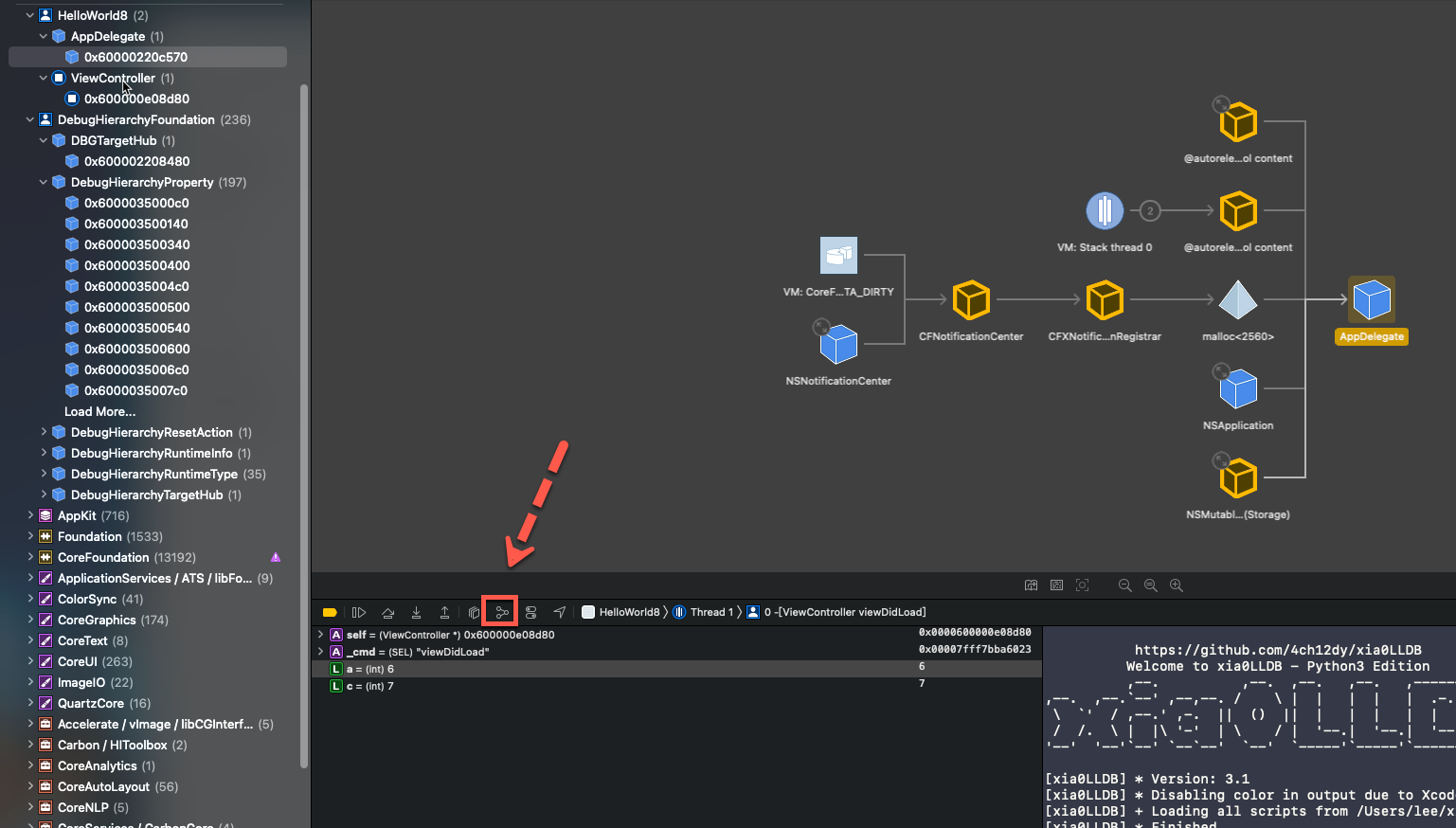
Task: Click the xia0LLDB GitHub URL in console
Action: pyautogui.click(x=1278, y=650)
